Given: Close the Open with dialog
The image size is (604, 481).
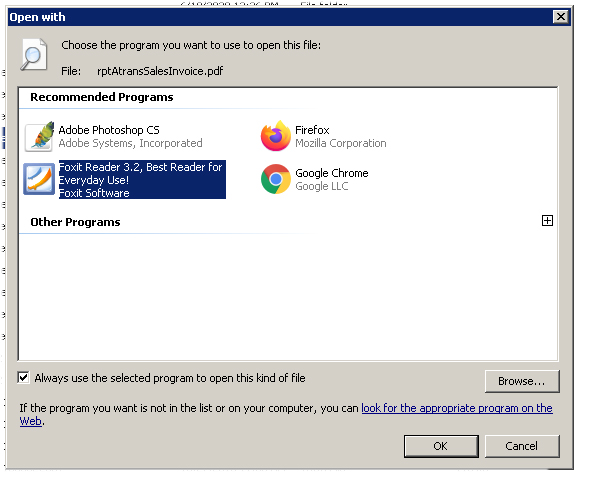Looking at the screenshot, I should coord(561,17).
